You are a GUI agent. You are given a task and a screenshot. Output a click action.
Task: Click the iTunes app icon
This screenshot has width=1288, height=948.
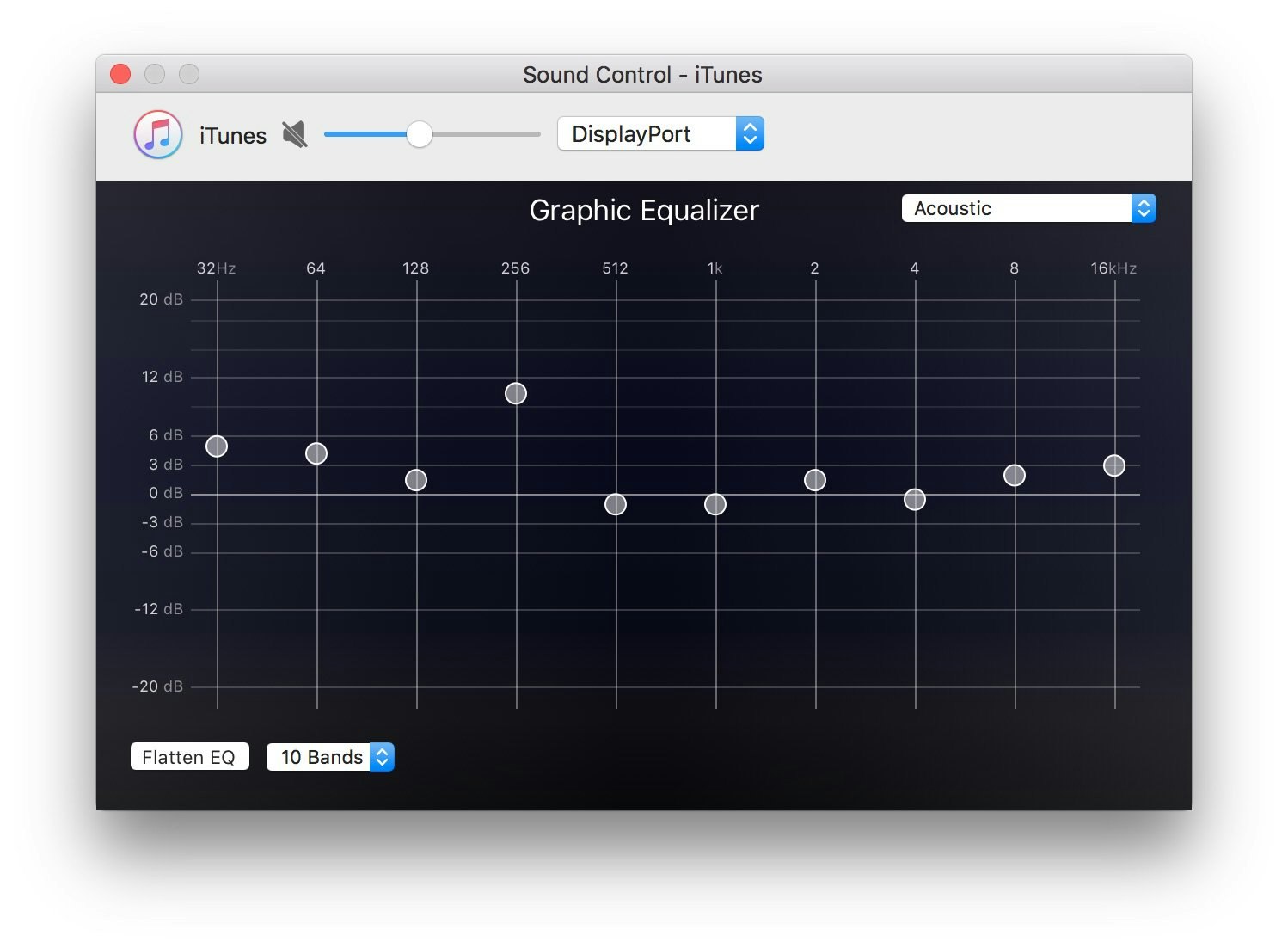[157, 134]
